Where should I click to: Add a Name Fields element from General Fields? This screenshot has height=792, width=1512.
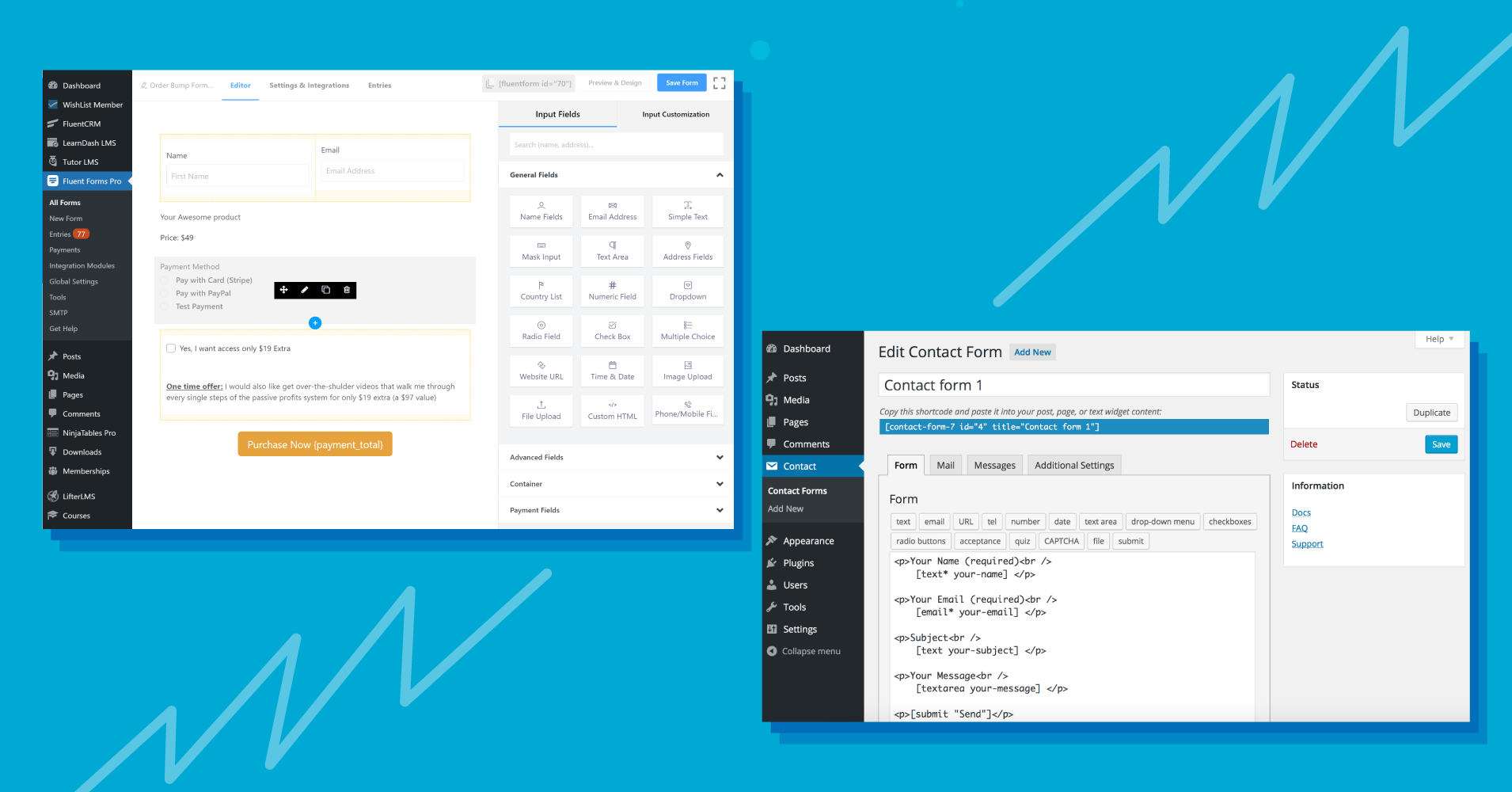[x=541, y=211]
